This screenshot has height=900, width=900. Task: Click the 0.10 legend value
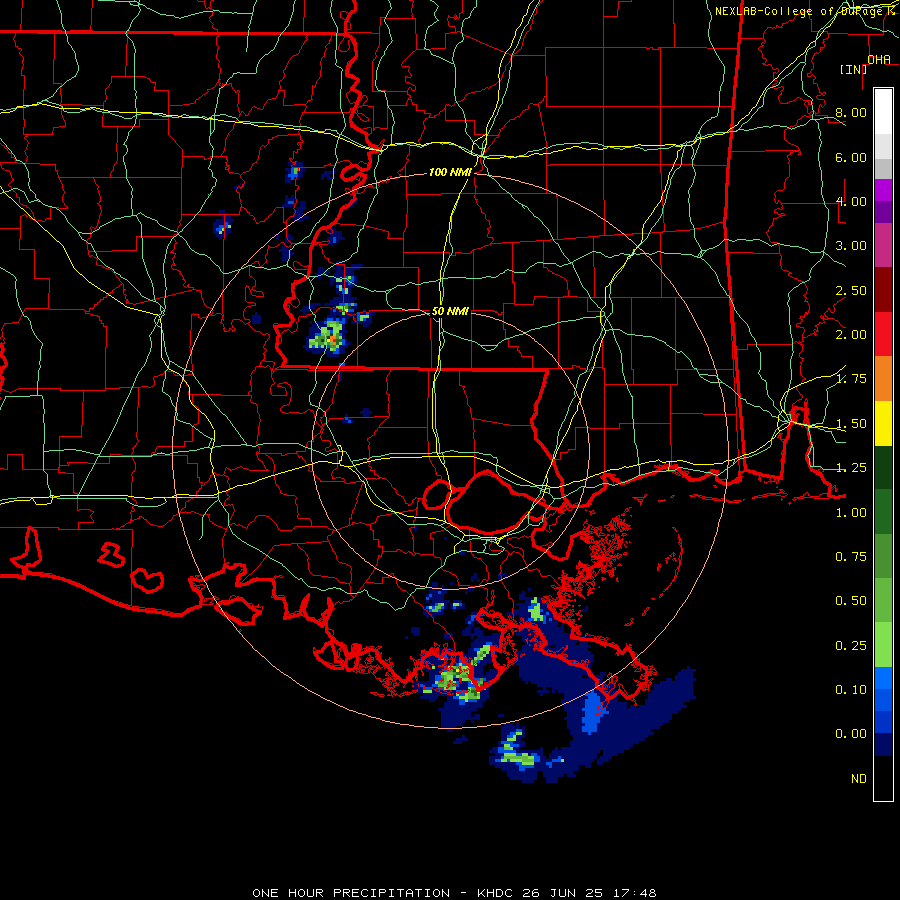tap(851, 690)
